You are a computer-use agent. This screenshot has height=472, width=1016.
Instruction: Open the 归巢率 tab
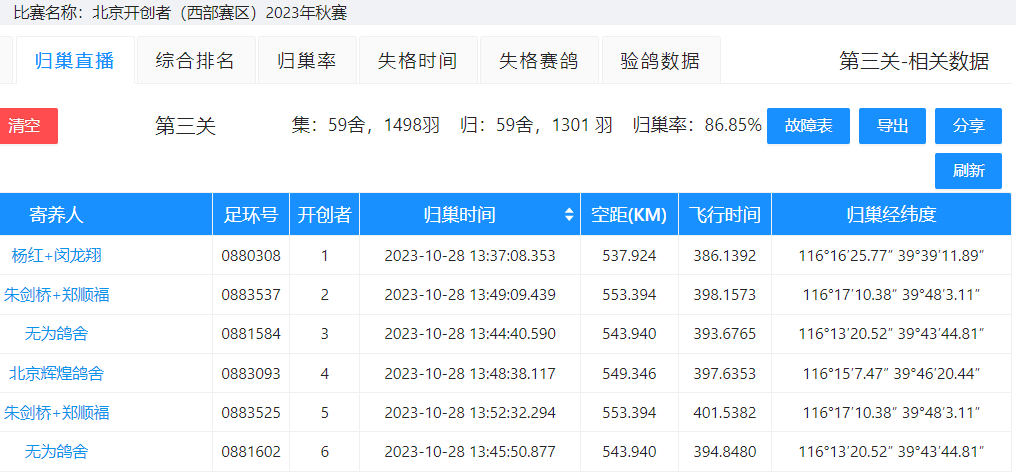(306, 61)
